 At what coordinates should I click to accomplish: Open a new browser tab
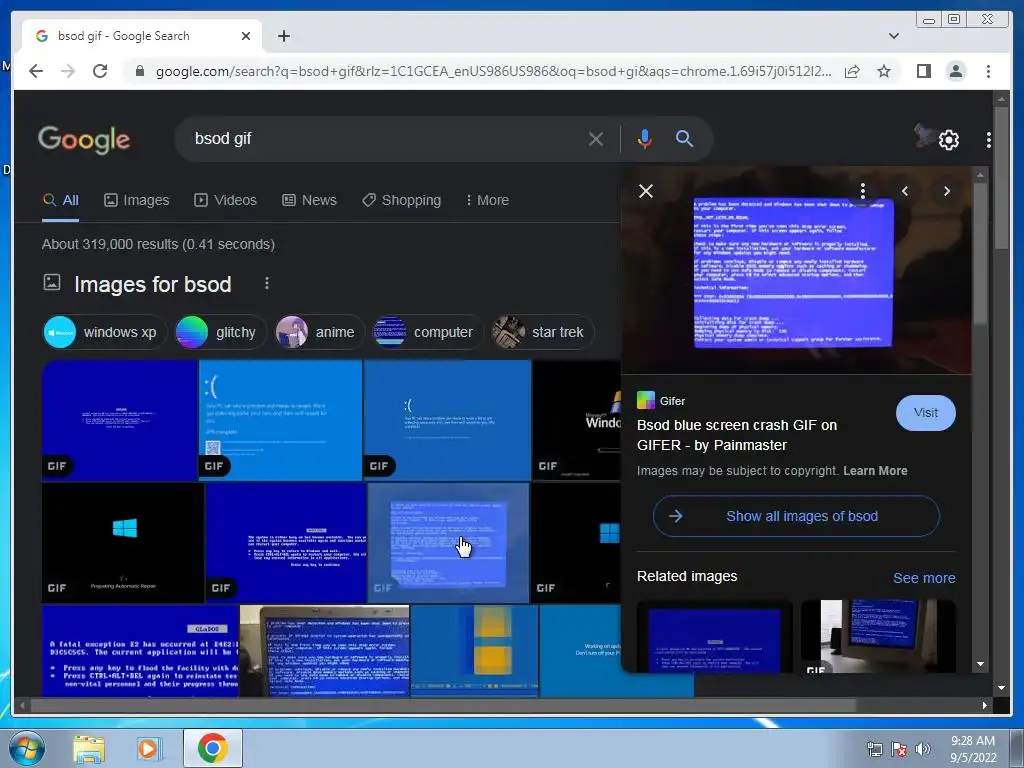tap(283, 36)
